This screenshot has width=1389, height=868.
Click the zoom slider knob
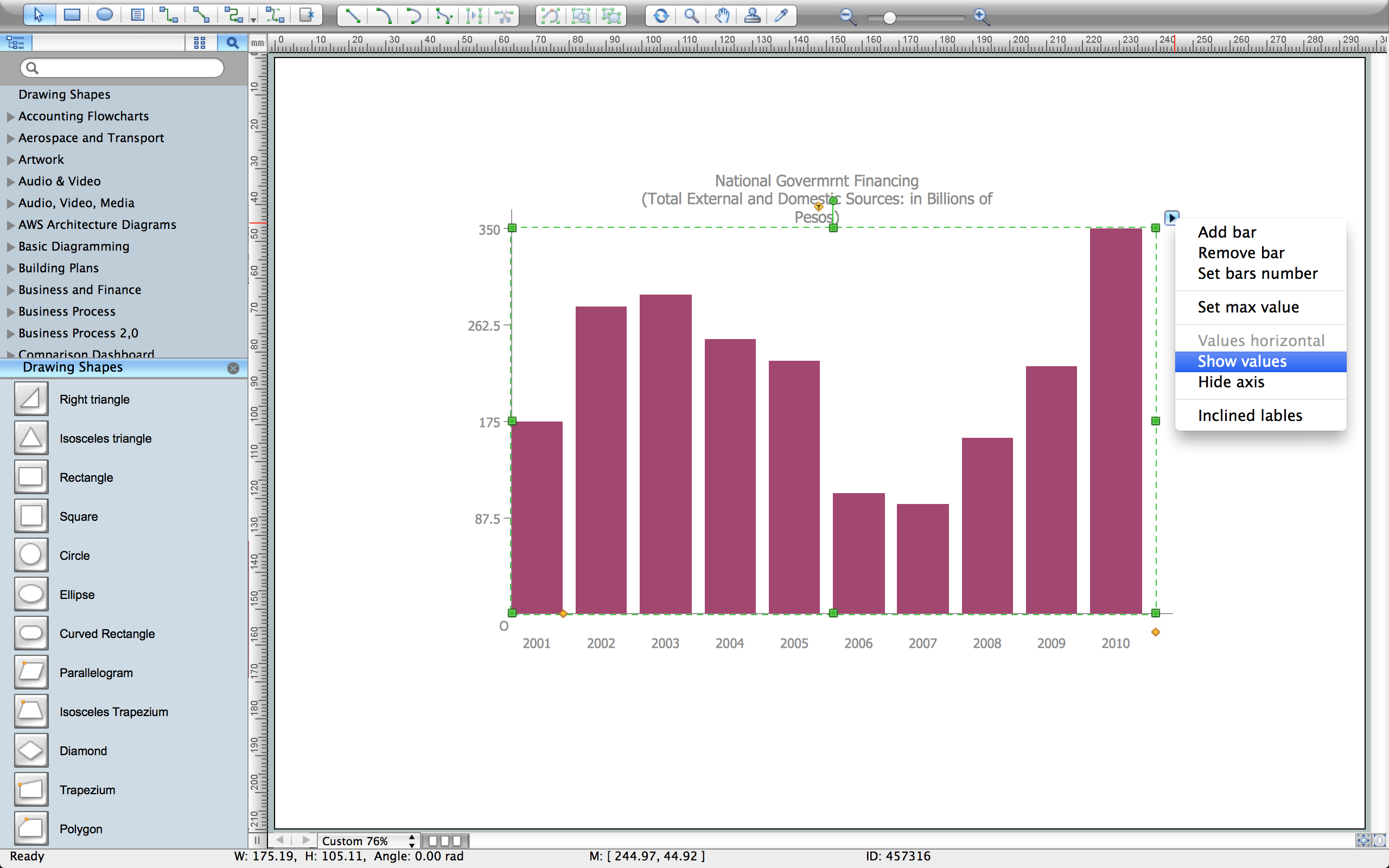pos(889,18)
